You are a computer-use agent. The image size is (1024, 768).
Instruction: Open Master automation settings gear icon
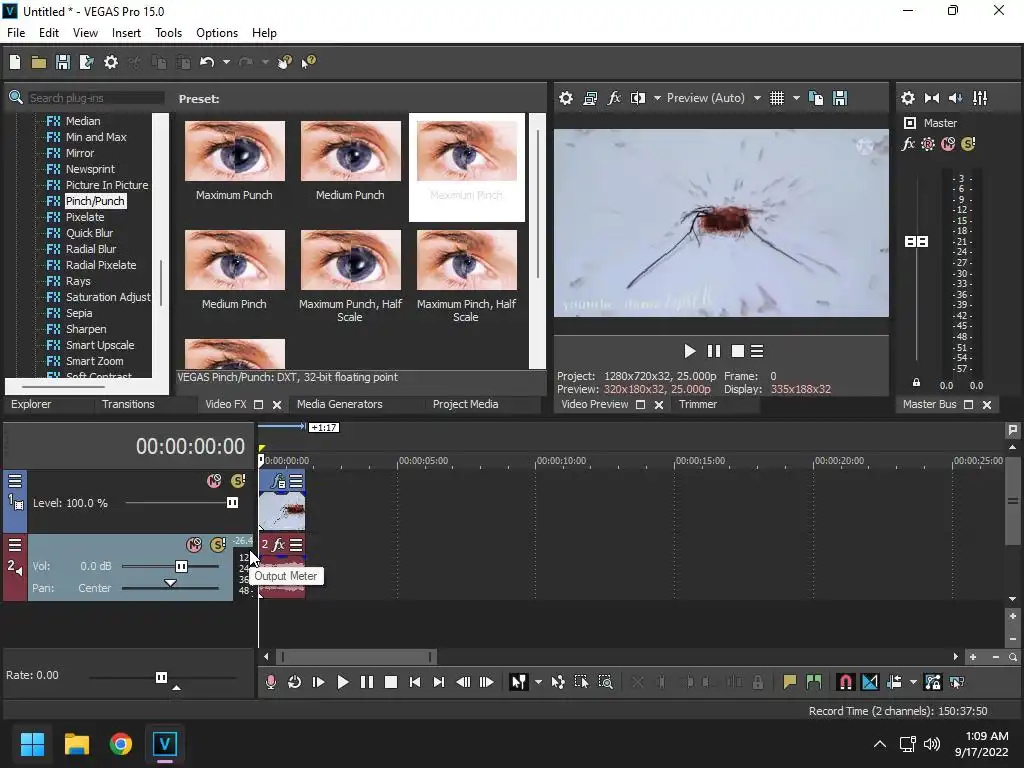(x=928, y=144)
